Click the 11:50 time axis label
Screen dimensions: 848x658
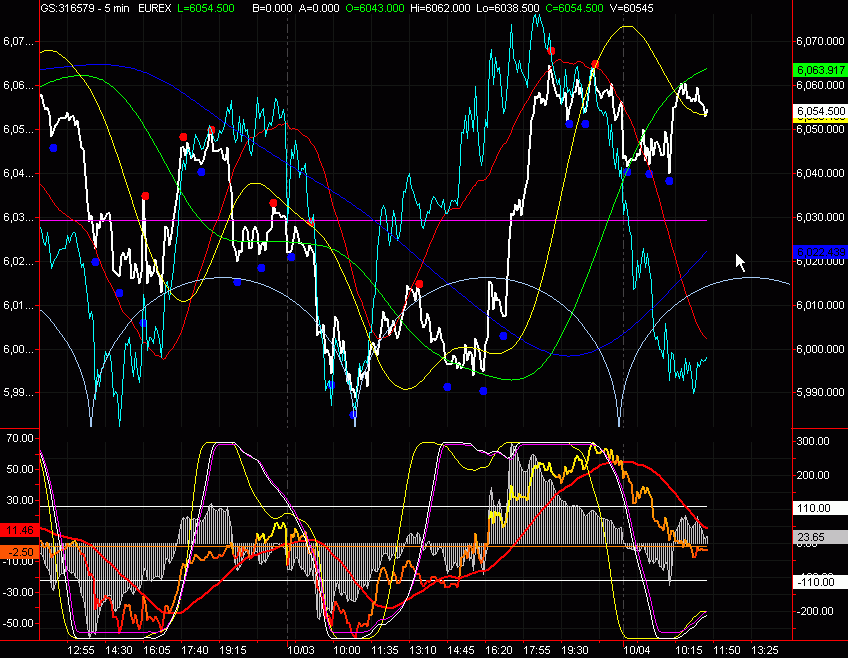[x=726, y=650]
